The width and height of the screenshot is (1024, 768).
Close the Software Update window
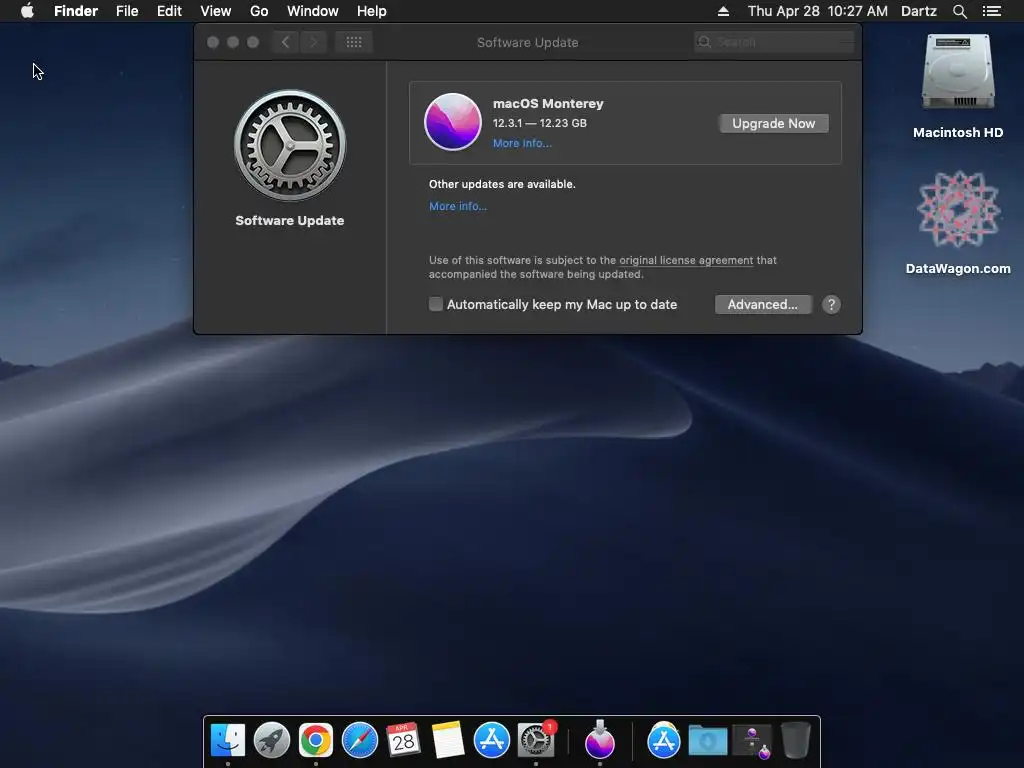[213, 42]
